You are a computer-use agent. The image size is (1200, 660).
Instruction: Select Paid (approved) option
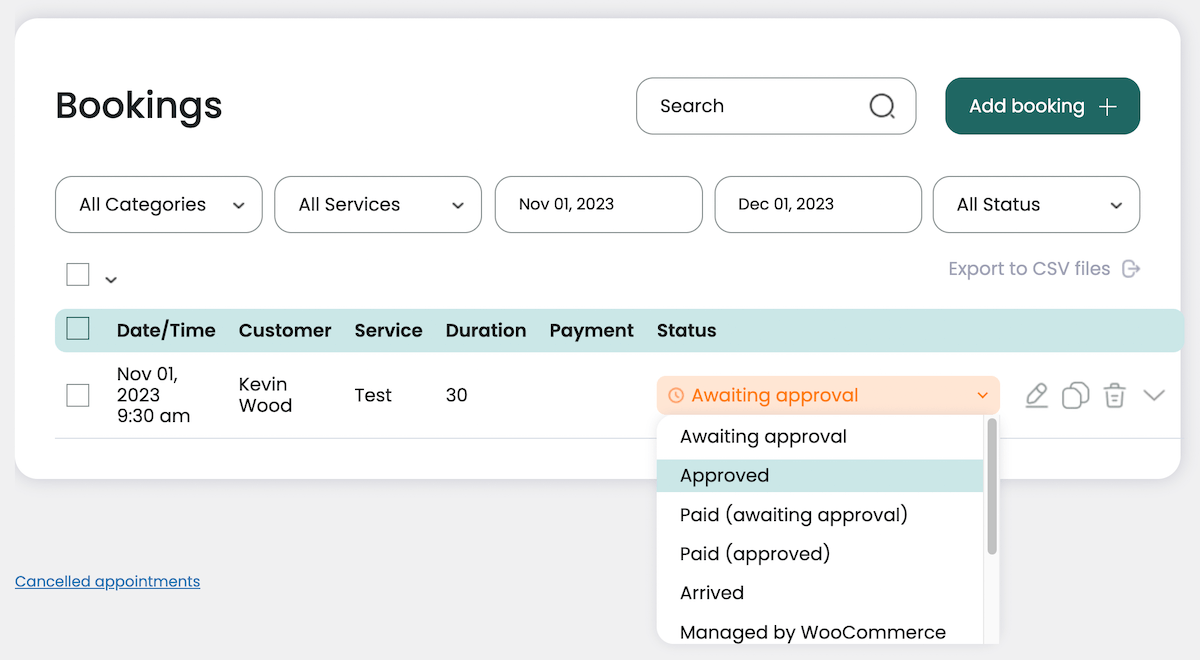click(x=820, y=554)
